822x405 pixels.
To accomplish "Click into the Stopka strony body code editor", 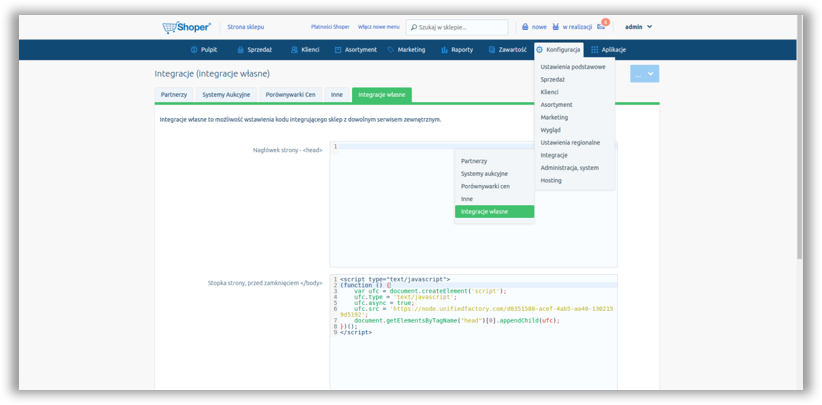I will [473, 333].
